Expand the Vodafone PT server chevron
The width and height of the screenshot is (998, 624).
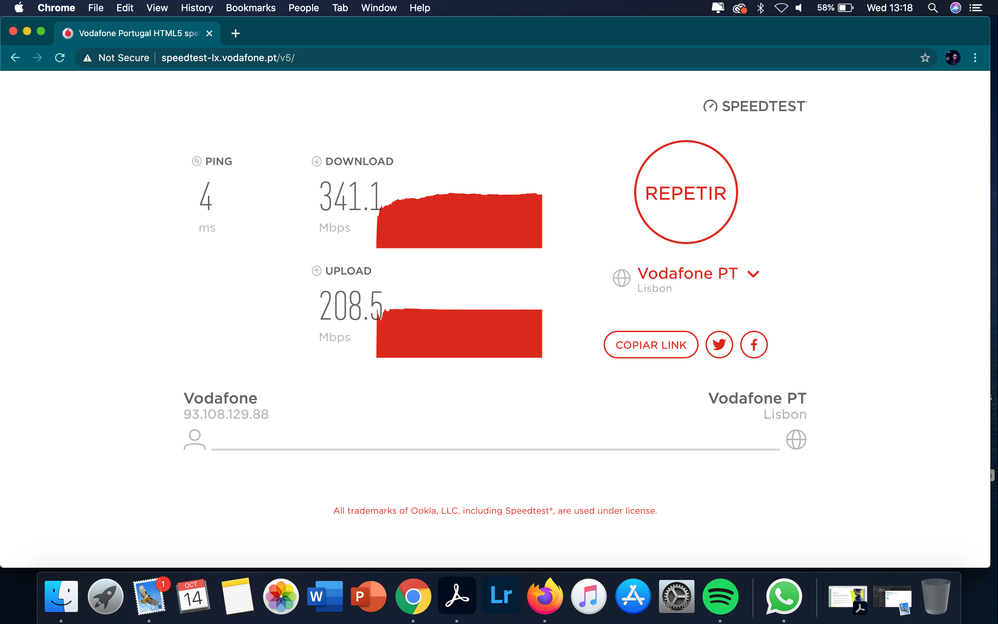[x=753, y=272]
